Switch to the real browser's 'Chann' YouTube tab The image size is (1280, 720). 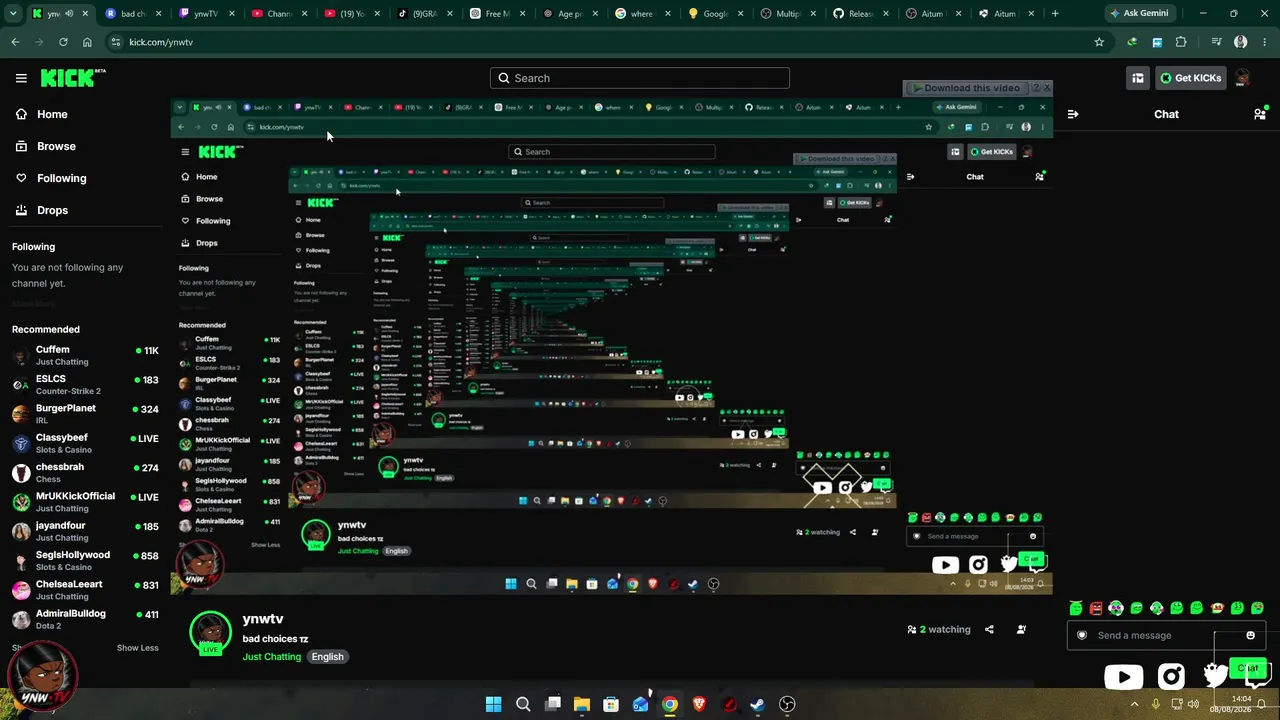[x=278, y=14]
